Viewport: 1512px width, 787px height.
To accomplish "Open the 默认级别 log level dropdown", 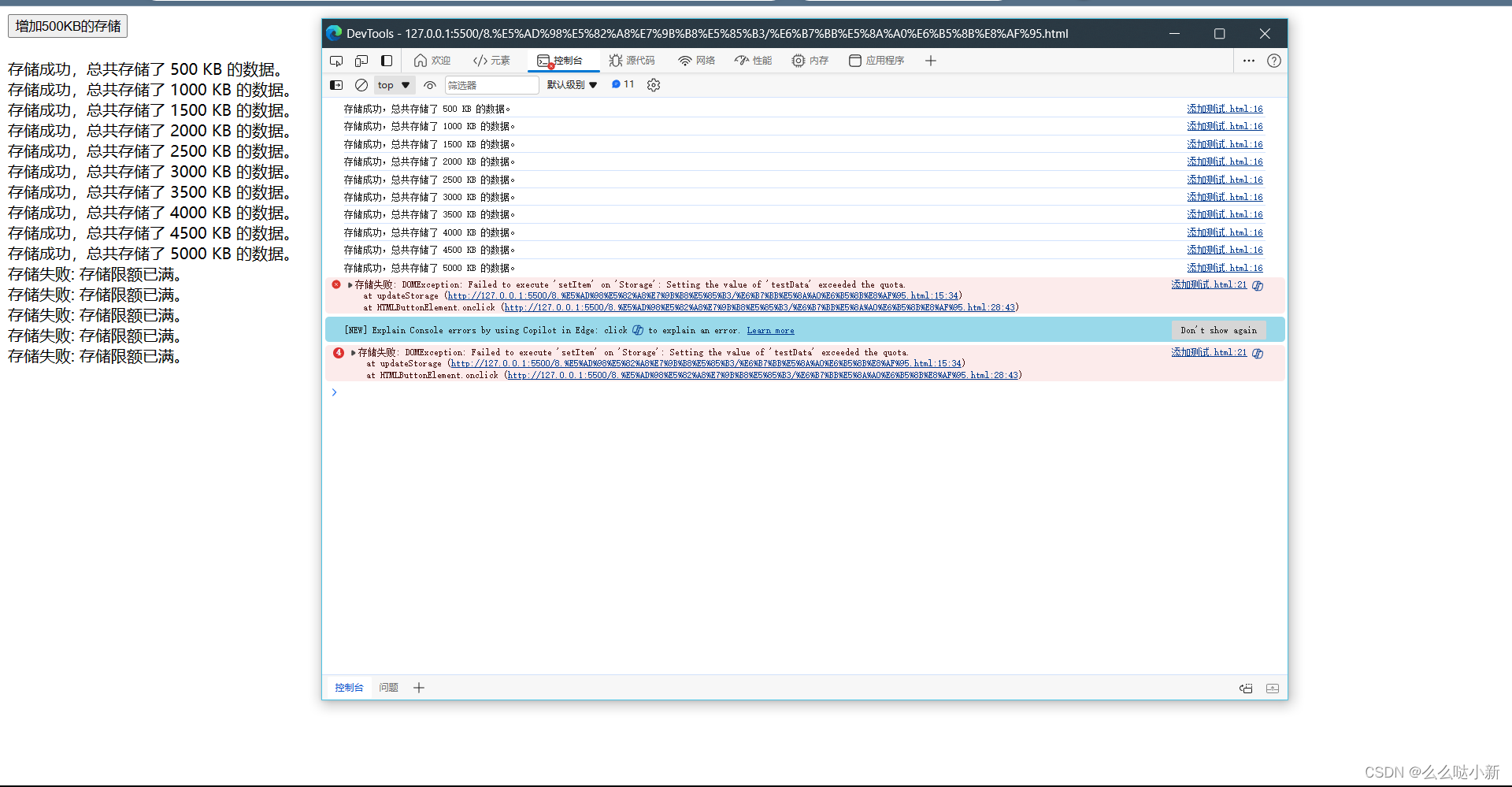I will tap(573, 85).
